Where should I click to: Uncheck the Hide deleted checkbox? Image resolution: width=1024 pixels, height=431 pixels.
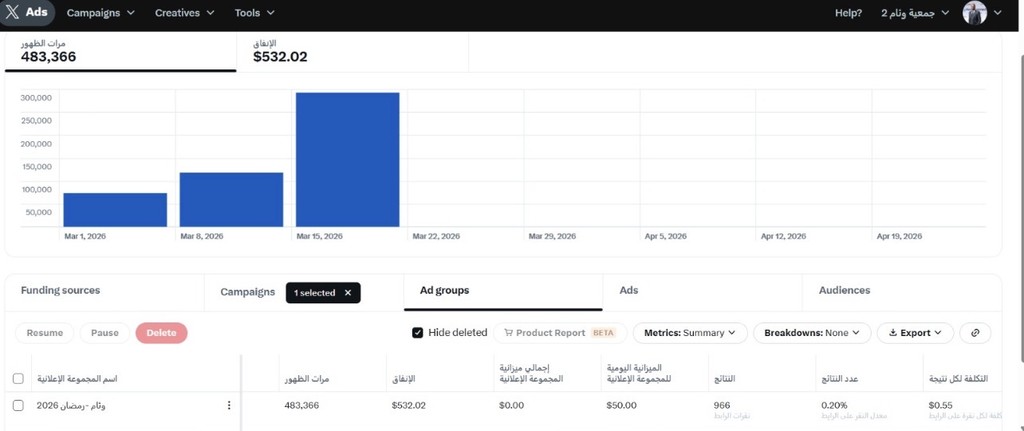tap(418, 333)
